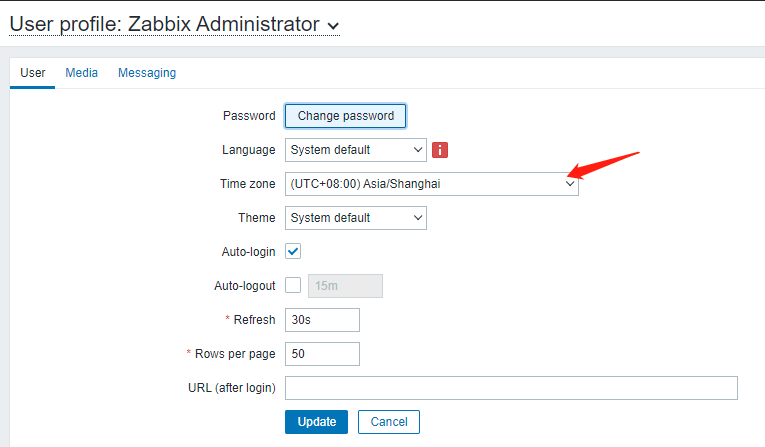The image size is (765, 447).
Task: Click the Cancel button
Action: [389, 422]
